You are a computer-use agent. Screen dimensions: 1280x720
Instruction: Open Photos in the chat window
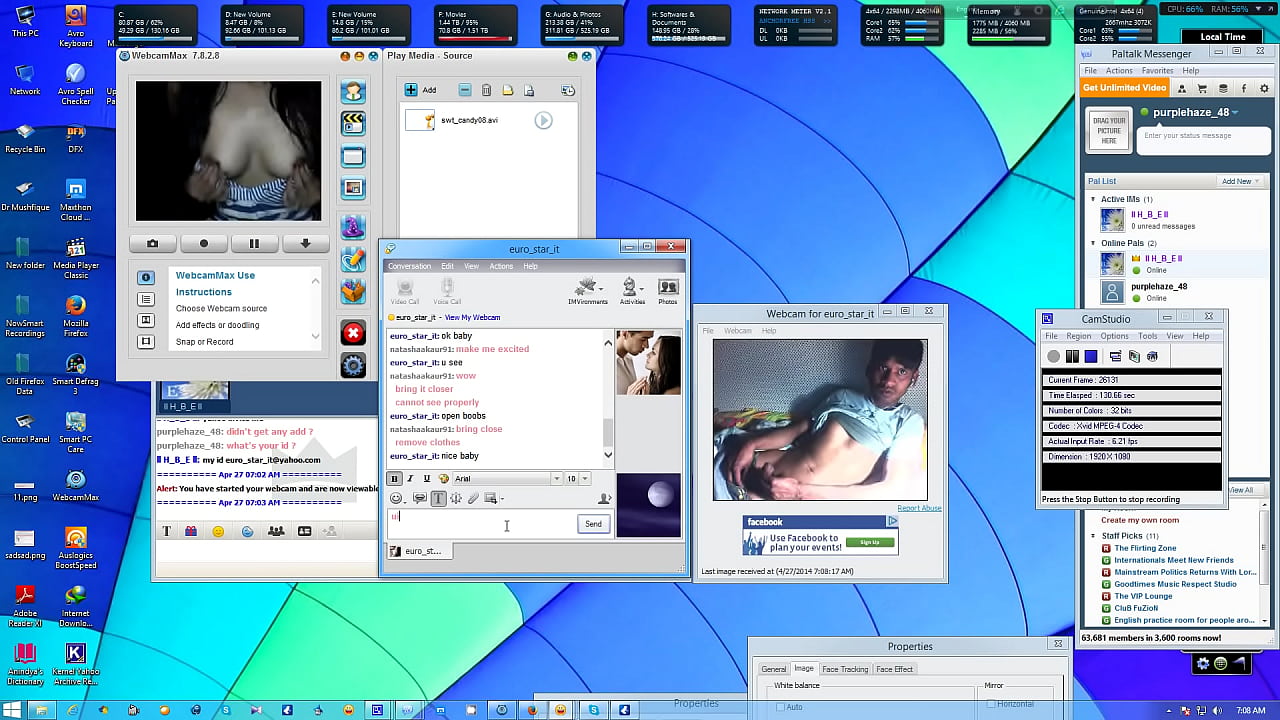click(x=668, y=291)
